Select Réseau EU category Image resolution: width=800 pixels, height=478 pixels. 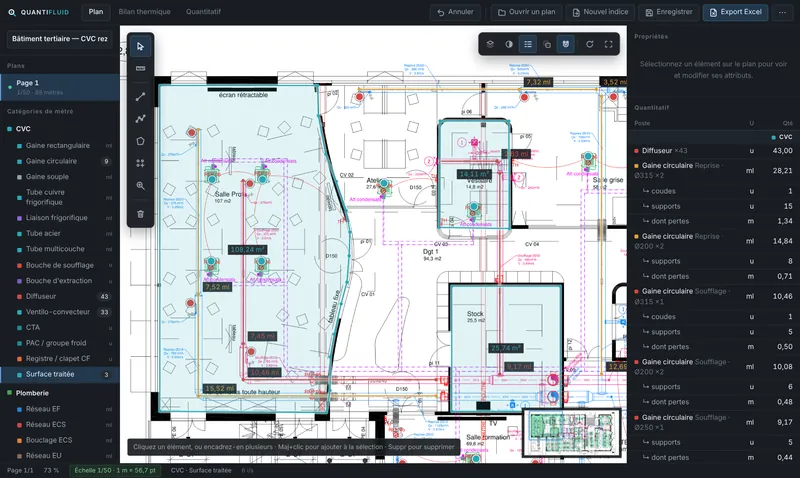(x=60, y=456)
